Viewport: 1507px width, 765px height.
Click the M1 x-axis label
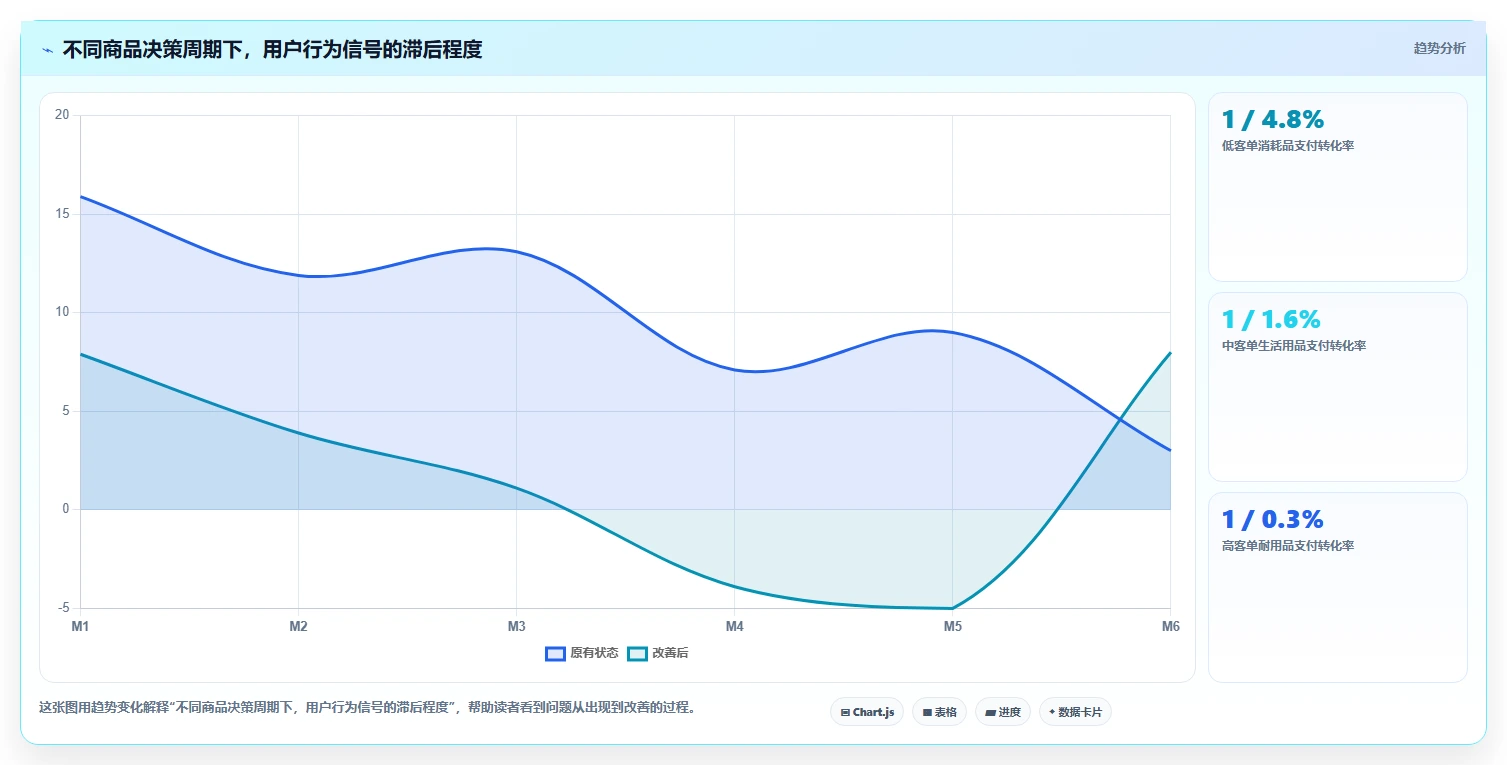pos(80,627)
